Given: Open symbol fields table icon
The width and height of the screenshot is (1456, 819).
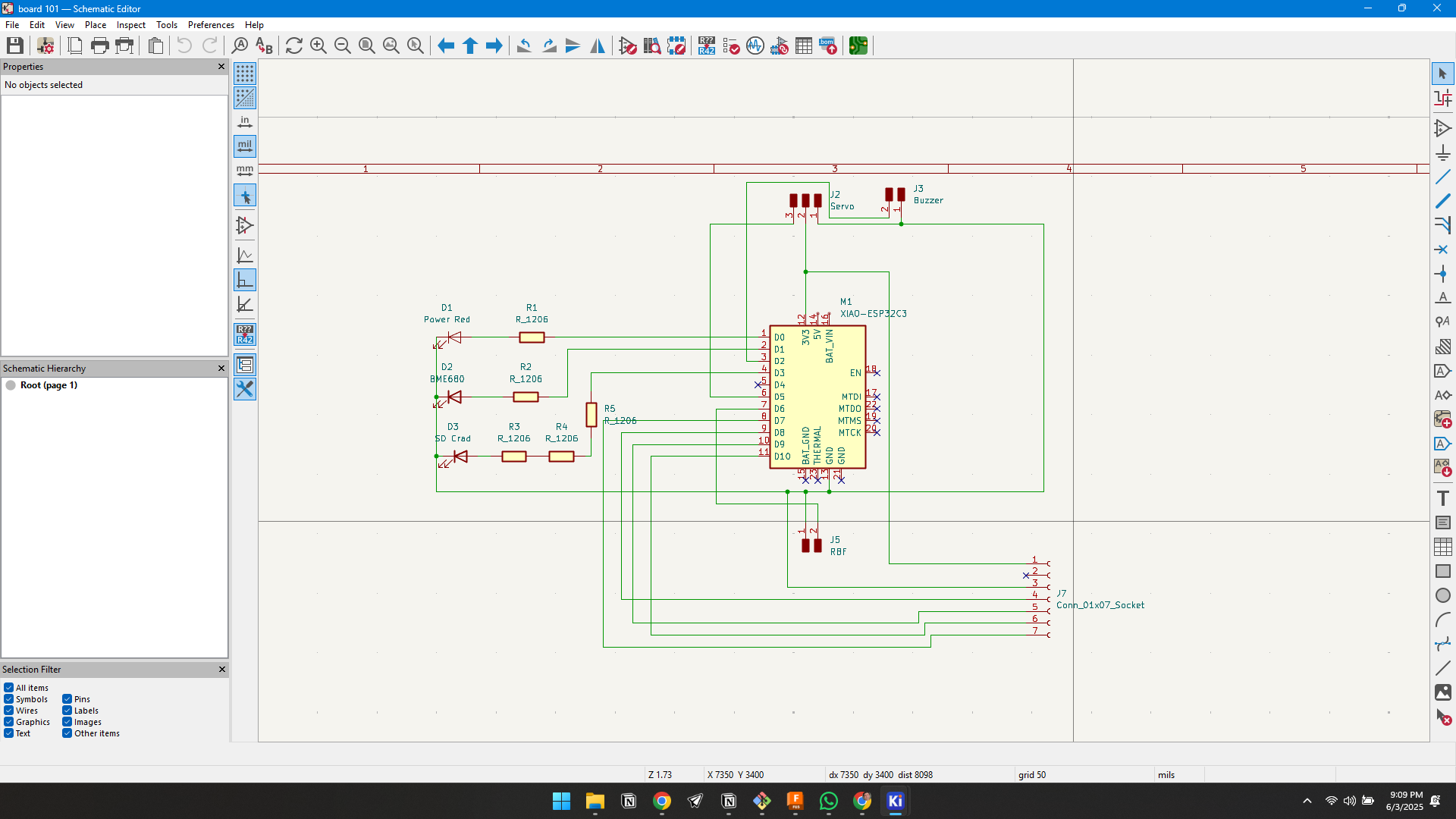Looking at the screenshot, I should click(804, 46).
